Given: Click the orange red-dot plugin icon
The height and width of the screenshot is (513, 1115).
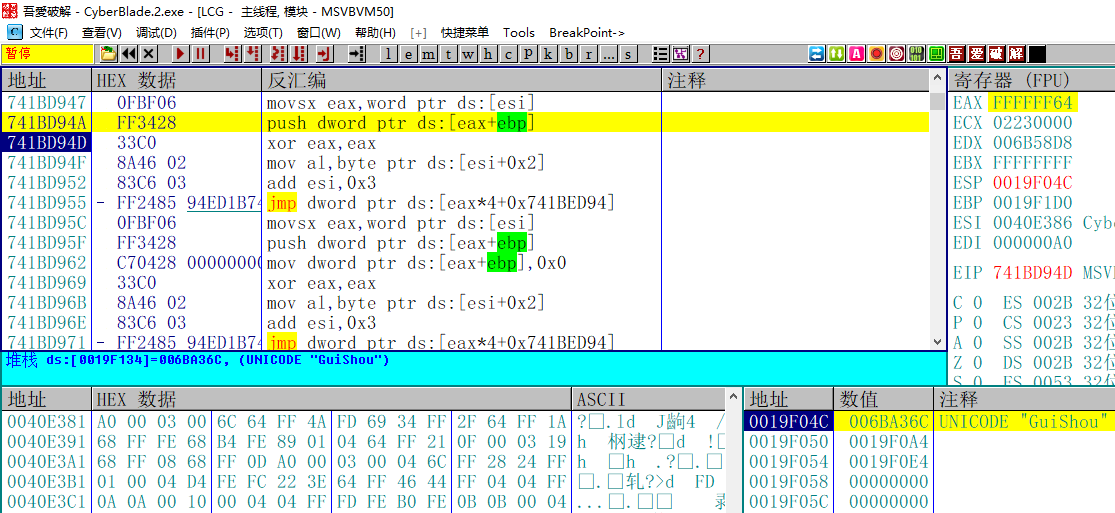Looking at the screenshot, I should 877,54.
